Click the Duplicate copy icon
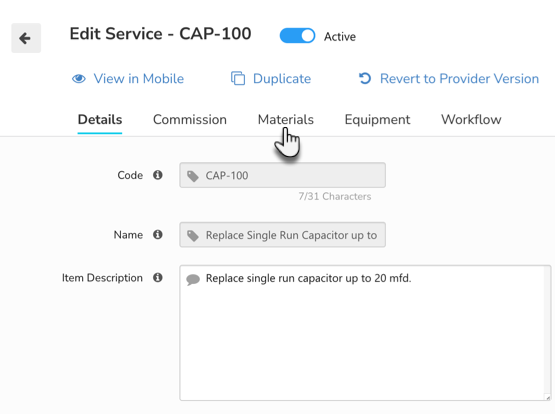 click(238, 78)
